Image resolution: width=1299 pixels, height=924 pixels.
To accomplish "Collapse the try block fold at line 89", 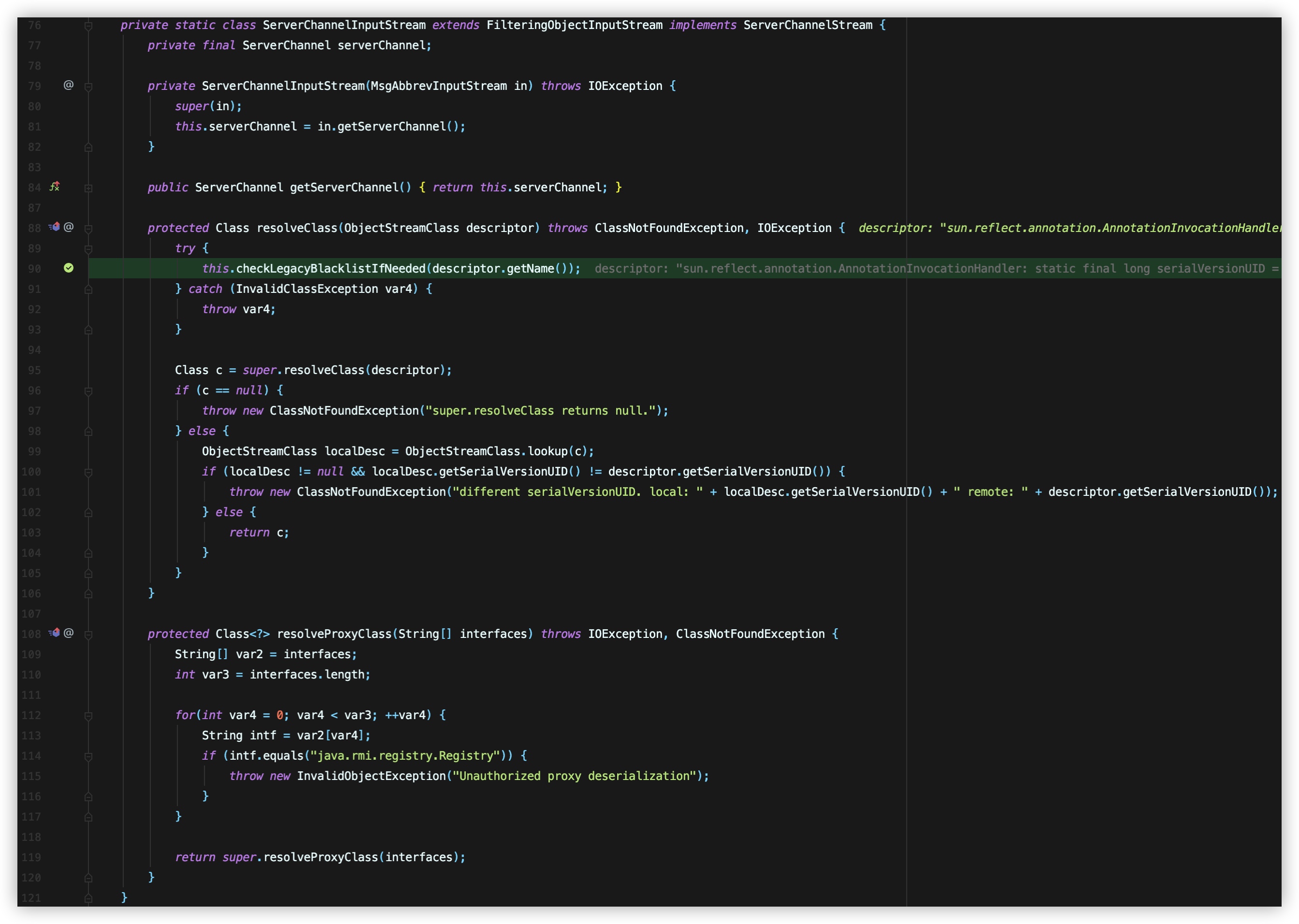I will point(88,248).
